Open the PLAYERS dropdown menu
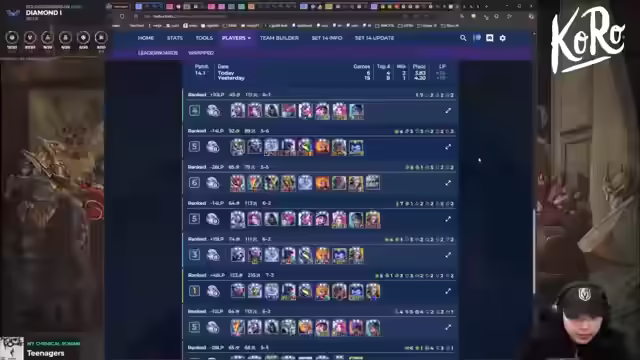640x360 pixels. [x=236, y=38]
